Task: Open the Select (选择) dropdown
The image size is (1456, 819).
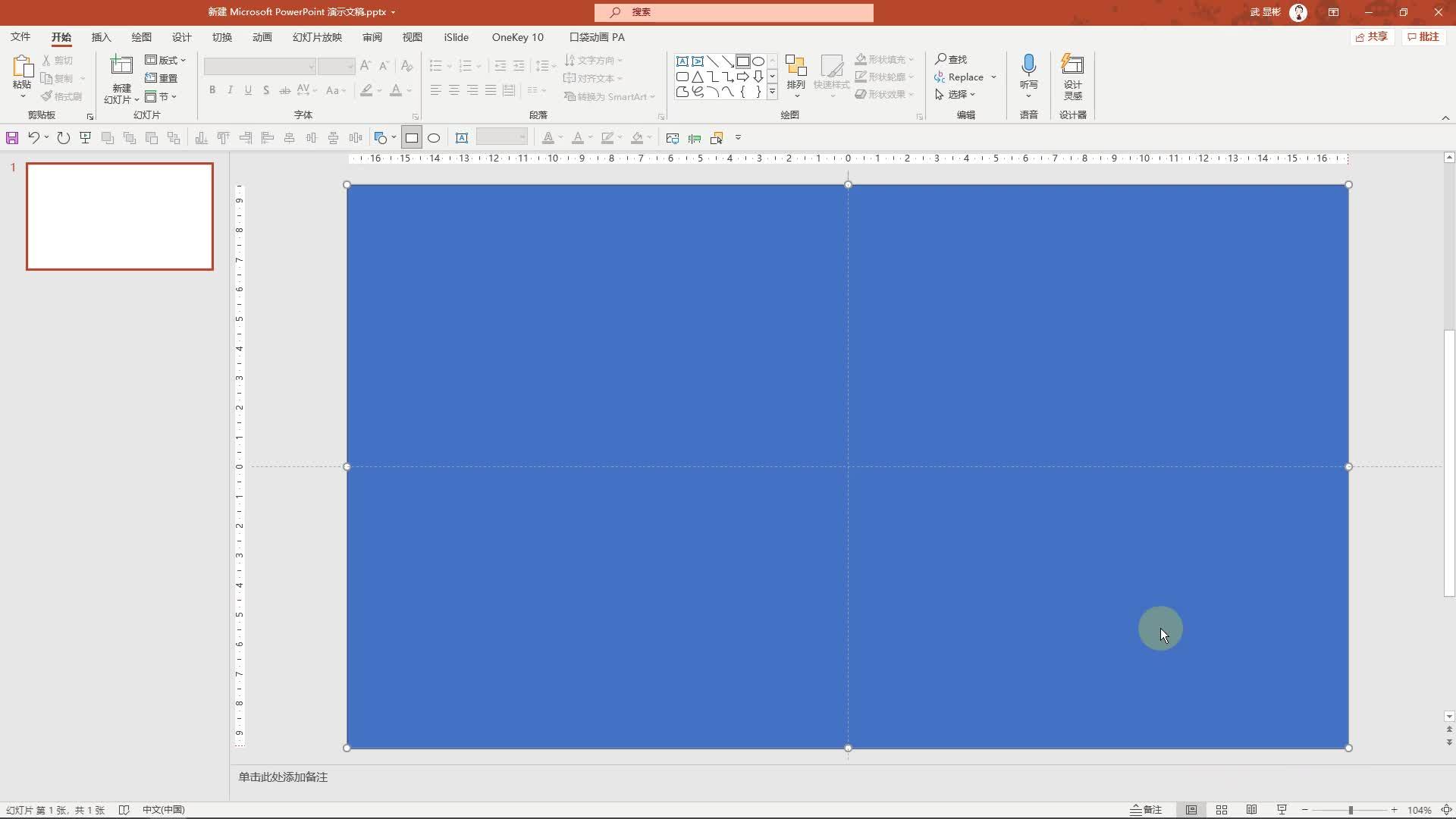Action: pyautogui.click(x=955, y=94)
